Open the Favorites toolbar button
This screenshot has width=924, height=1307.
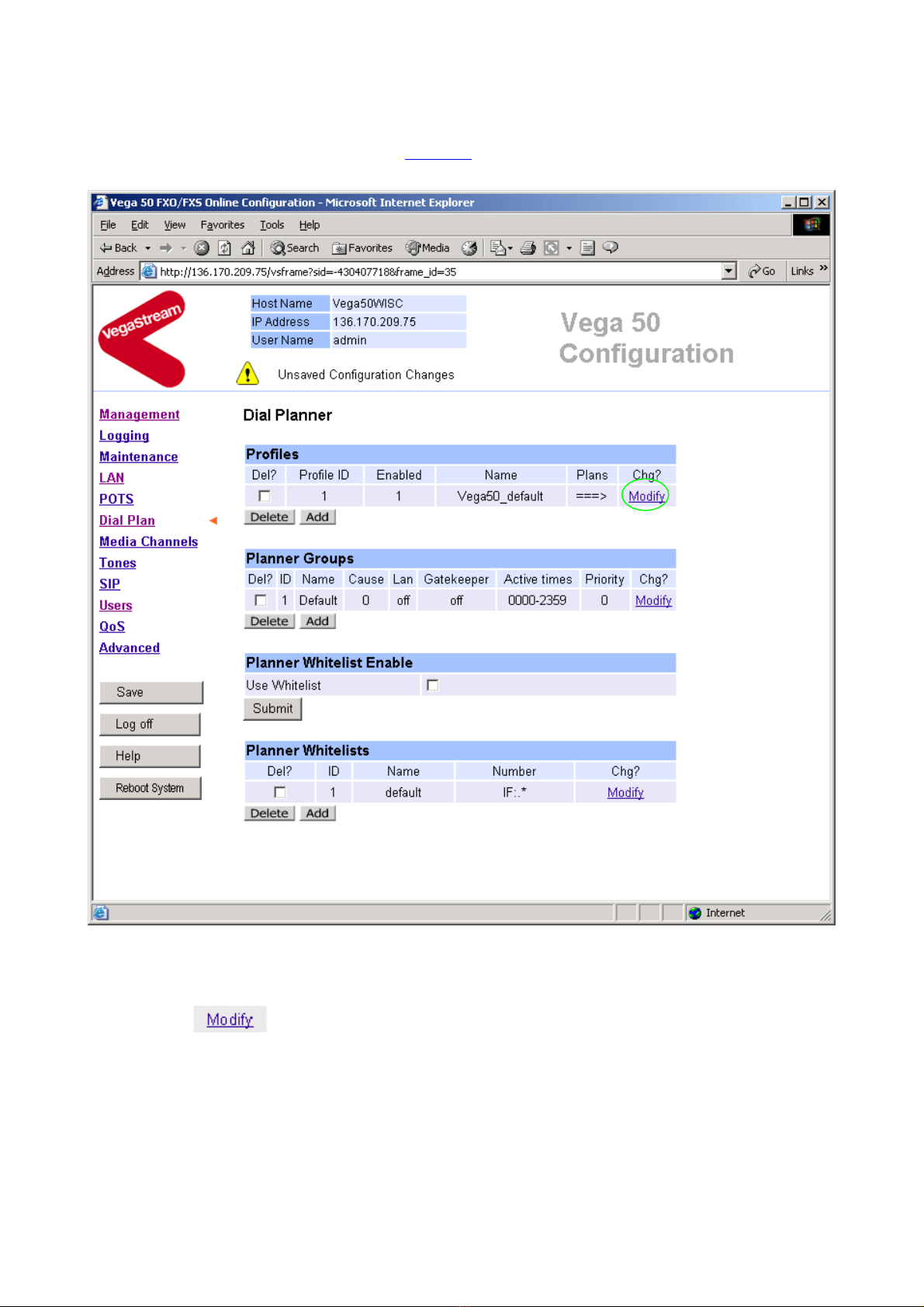coord(362,248)
